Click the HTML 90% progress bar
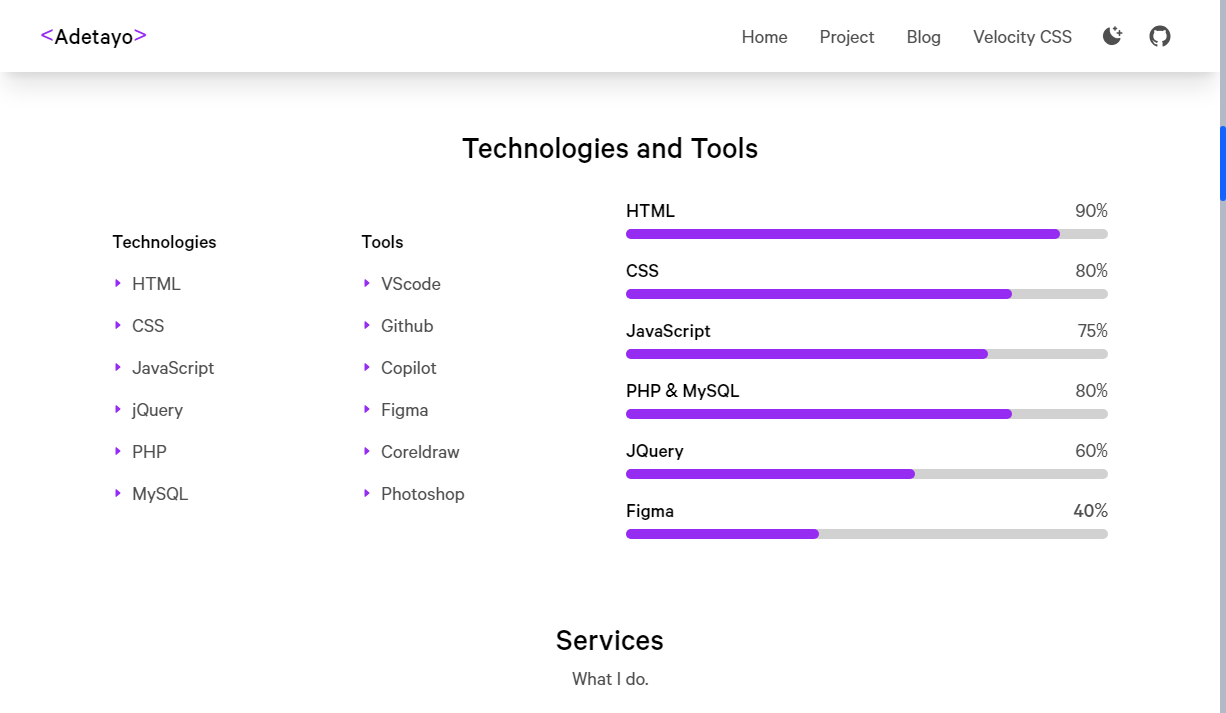The image size is (1226, 713). point(867,234)
